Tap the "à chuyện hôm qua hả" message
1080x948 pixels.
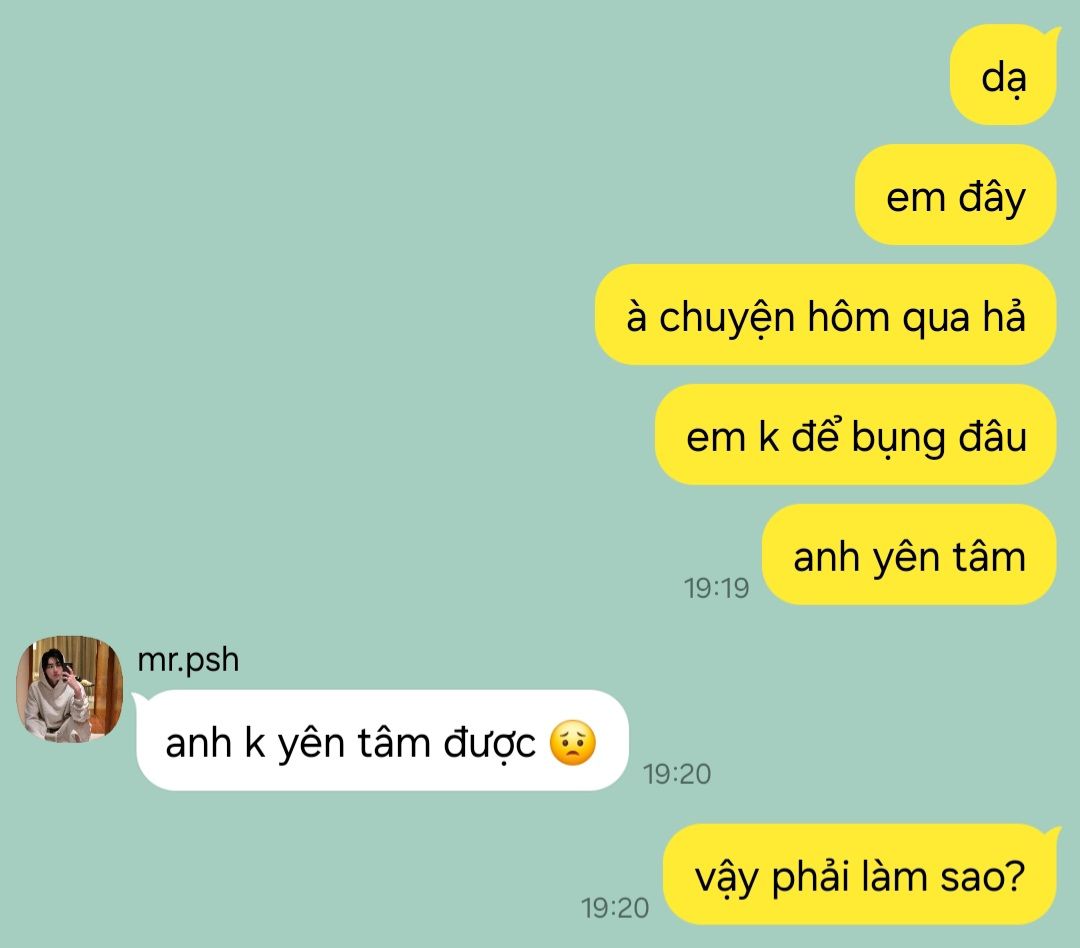pos(825,314)
